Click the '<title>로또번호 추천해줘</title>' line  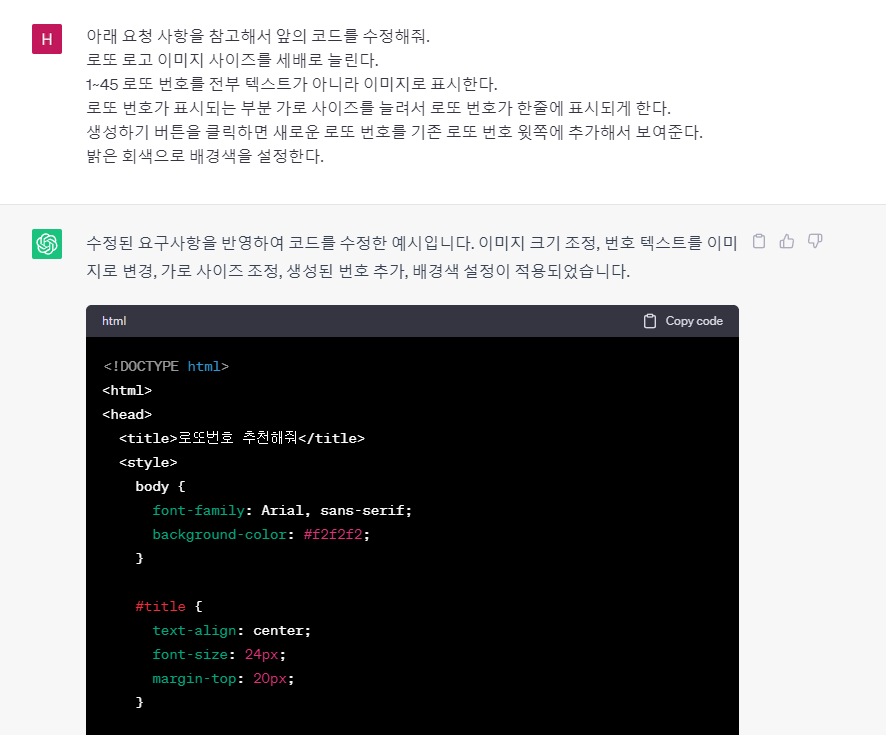[x=242, y=438]
